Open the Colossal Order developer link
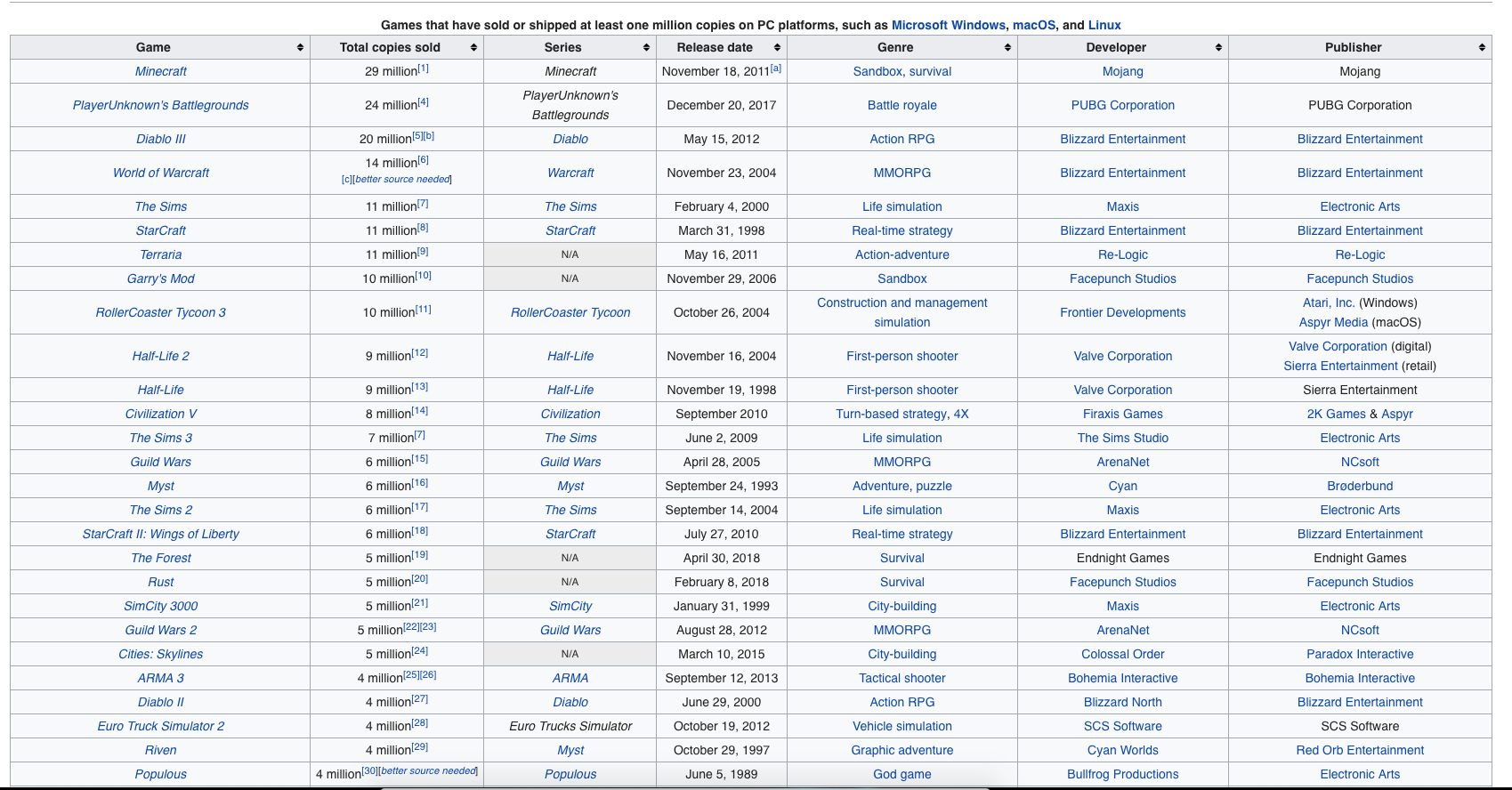Viewport: 1512px width, 790px height. point(1123,654)
